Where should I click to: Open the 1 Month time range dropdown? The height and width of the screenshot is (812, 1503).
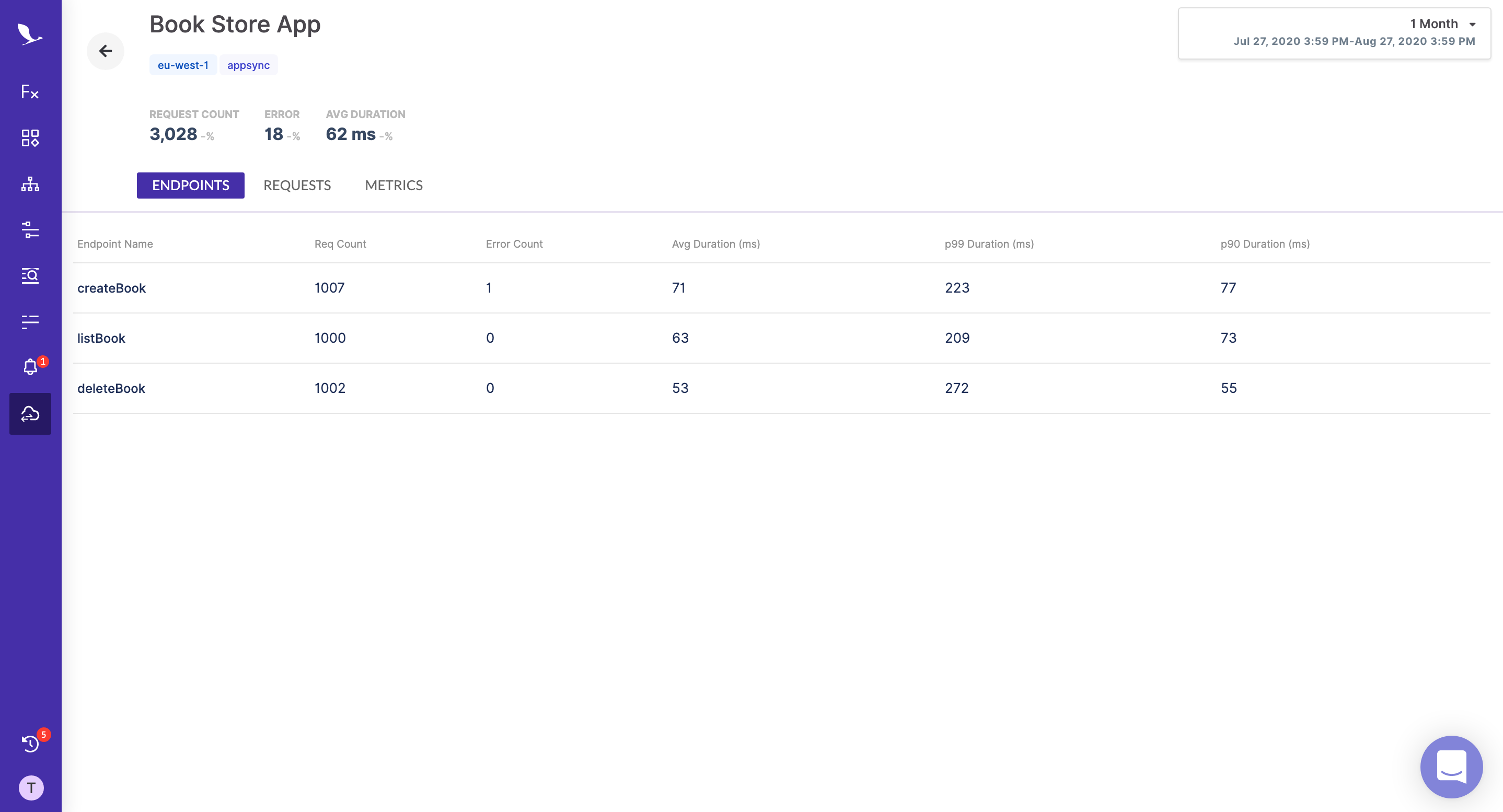pyautogui.click(x=1334, y=33)
